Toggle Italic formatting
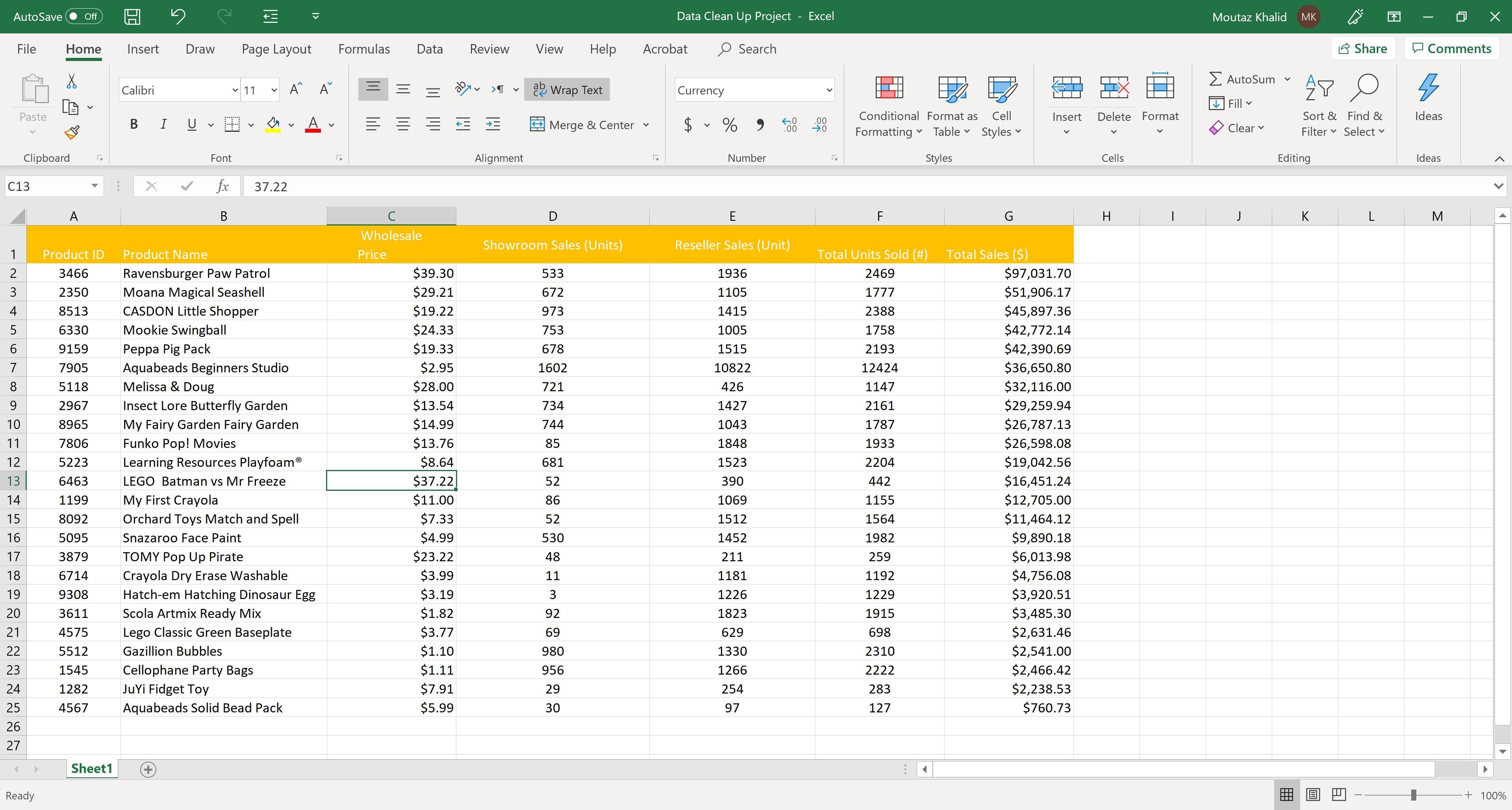1512x810 pixels. 163,124
